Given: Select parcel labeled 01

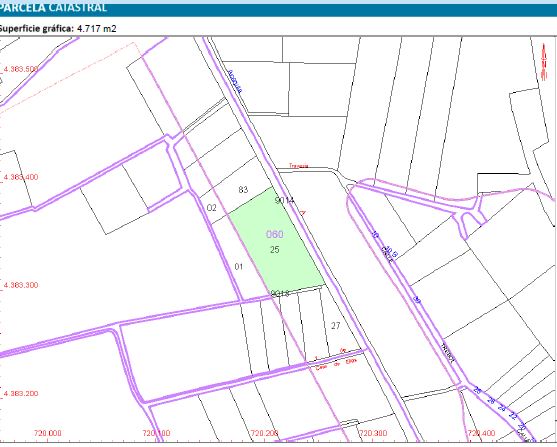Looking at the screenshot, I should click(x=239, y=266).
